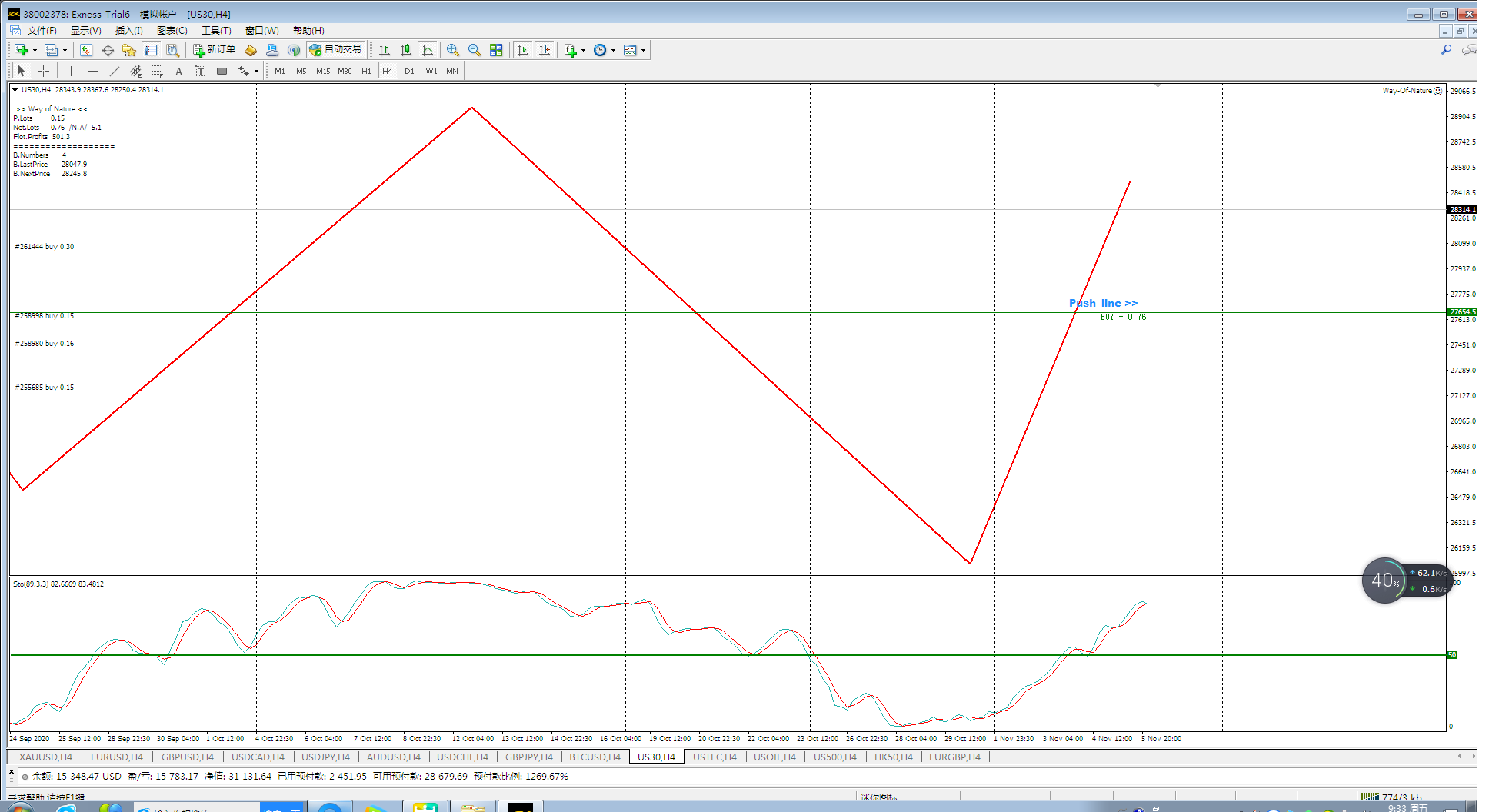Toggle the Chart Shift button
Image resolution: width=1489 pixels, height=812 pixels.
coord(545,50)
